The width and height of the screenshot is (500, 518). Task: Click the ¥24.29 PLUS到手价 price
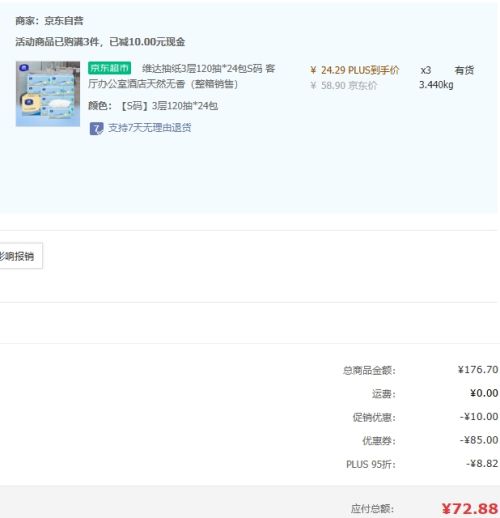tap(354, 70)
